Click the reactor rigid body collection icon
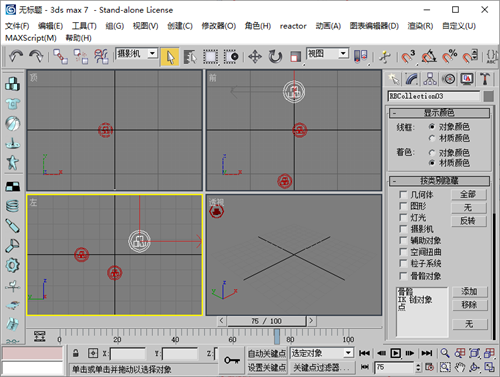Screen dimensions: 500x377 [13, 84]
